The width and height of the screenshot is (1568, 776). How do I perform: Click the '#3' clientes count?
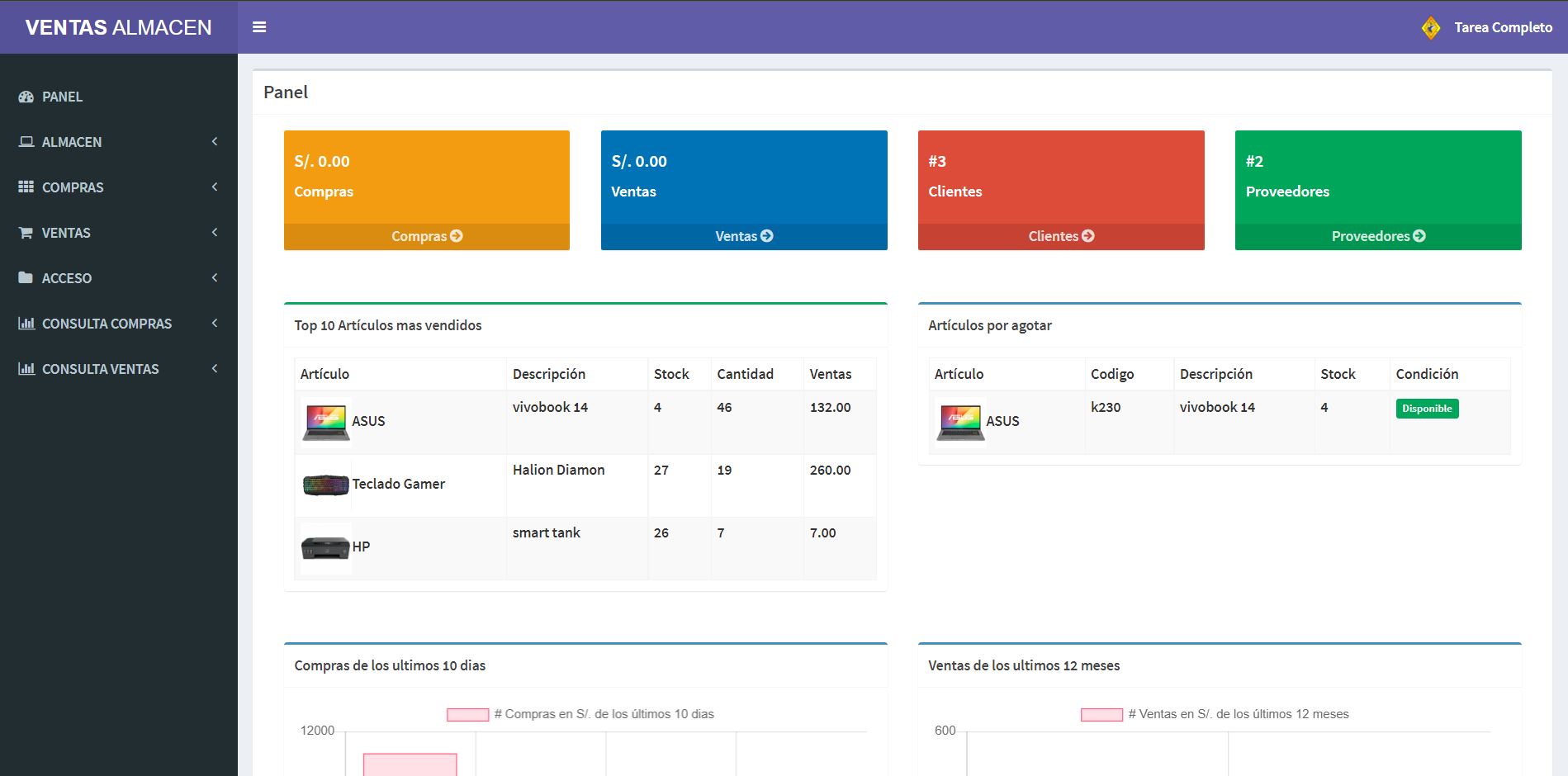tap(937, 161)
